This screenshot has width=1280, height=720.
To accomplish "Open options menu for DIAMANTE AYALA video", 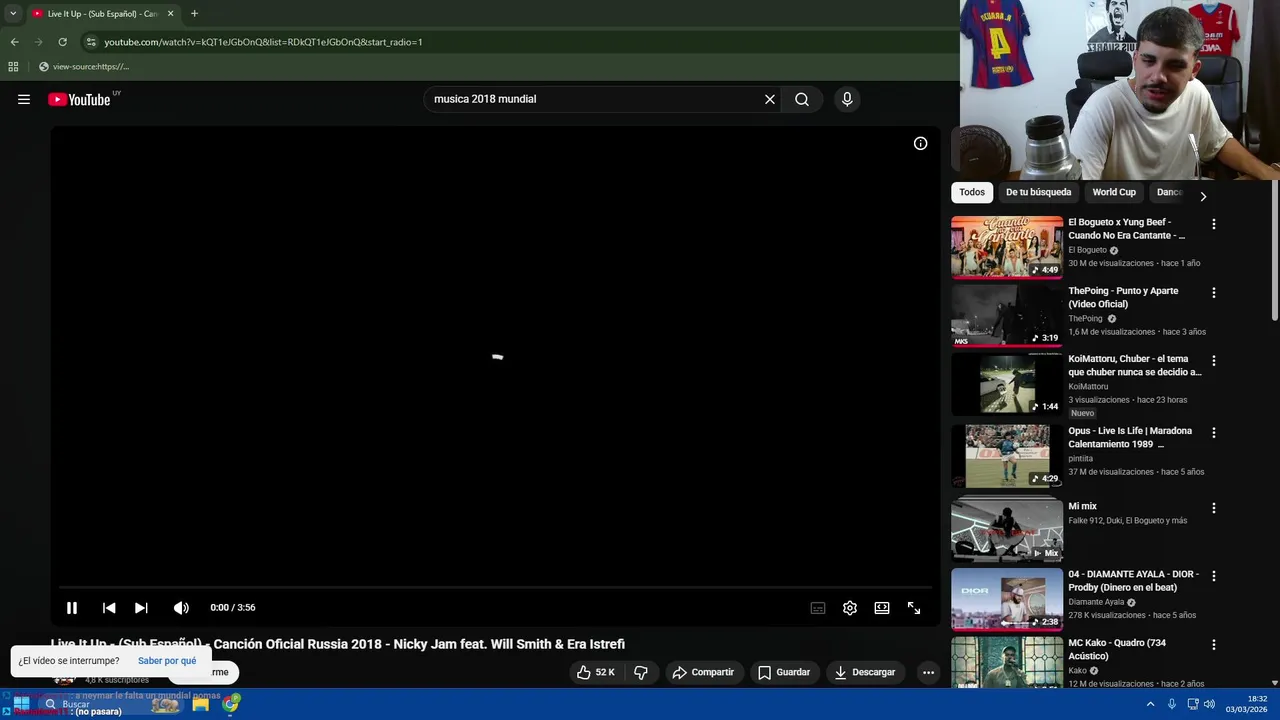I will click(1214, 576).
